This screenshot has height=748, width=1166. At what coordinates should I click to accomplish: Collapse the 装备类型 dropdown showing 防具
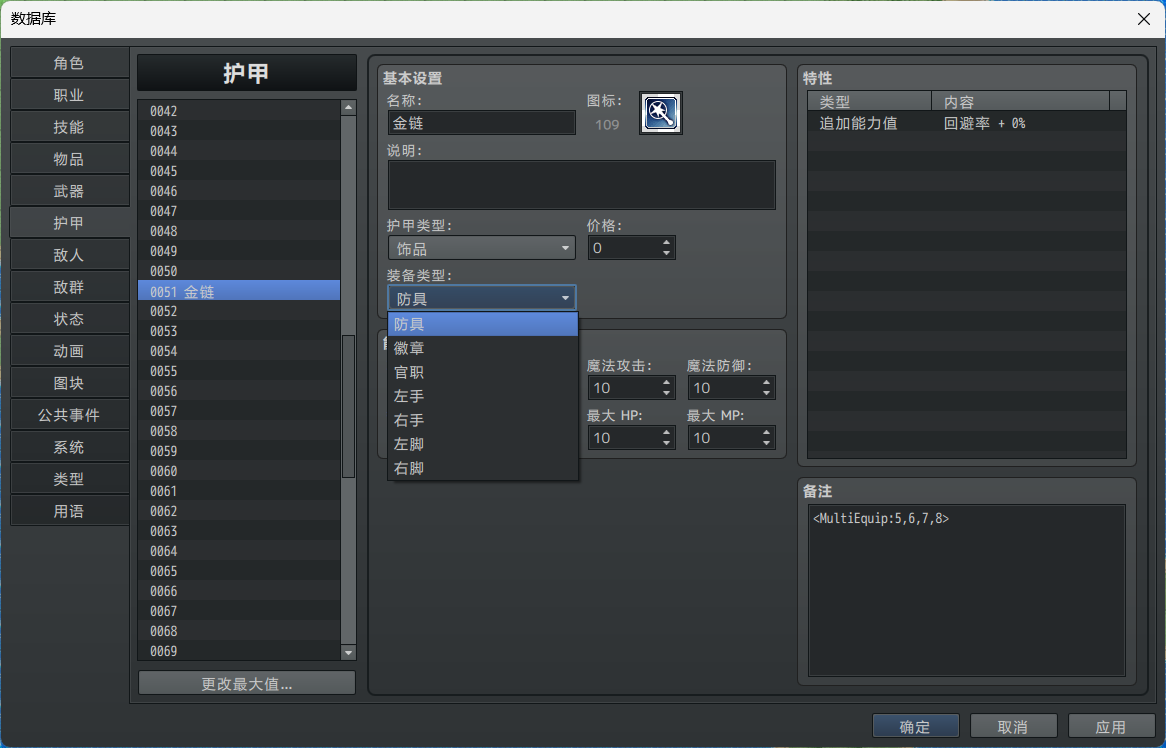coord(482,299)
